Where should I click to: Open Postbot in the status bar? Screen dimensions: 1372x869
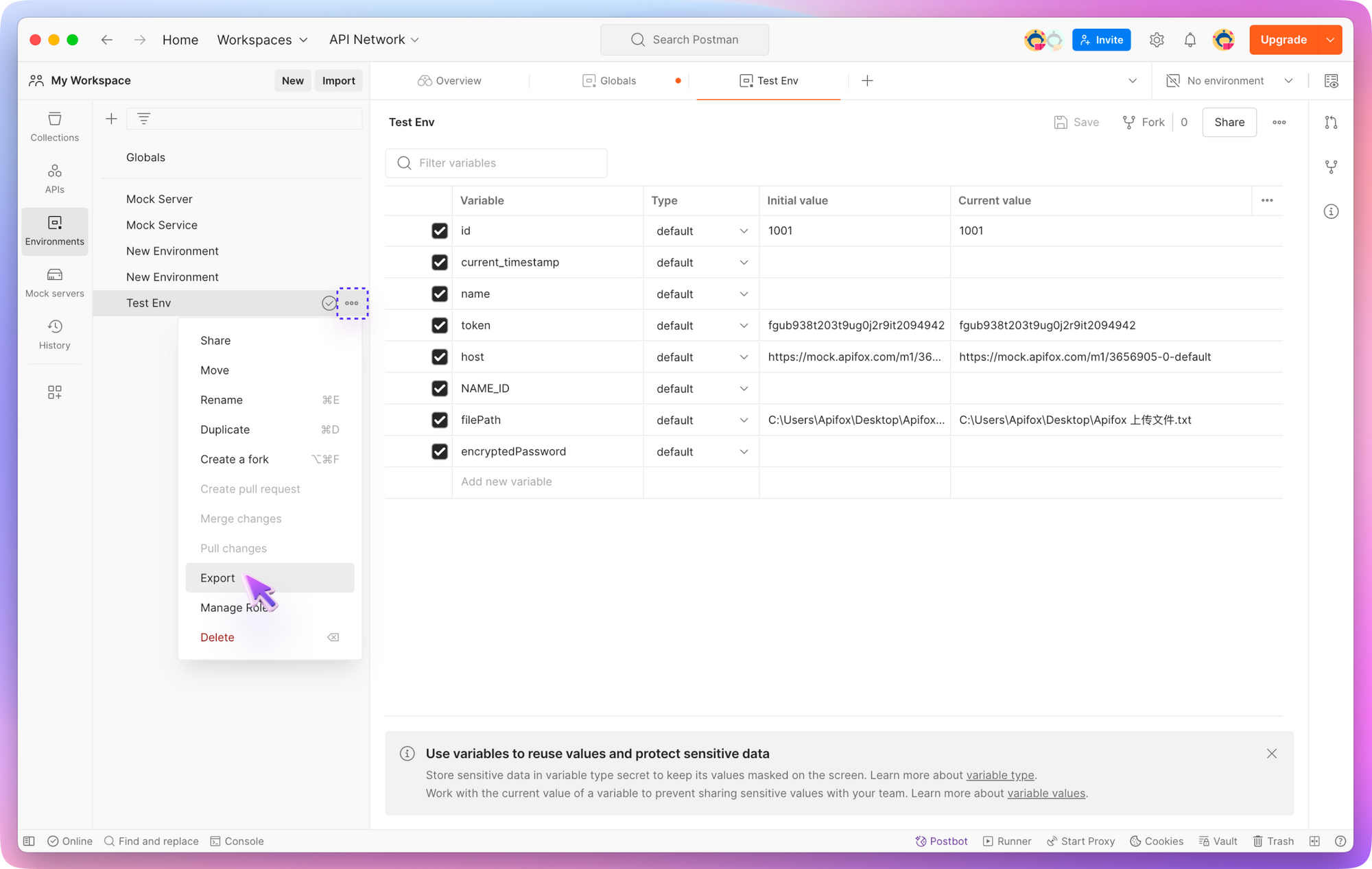point(941,841)
